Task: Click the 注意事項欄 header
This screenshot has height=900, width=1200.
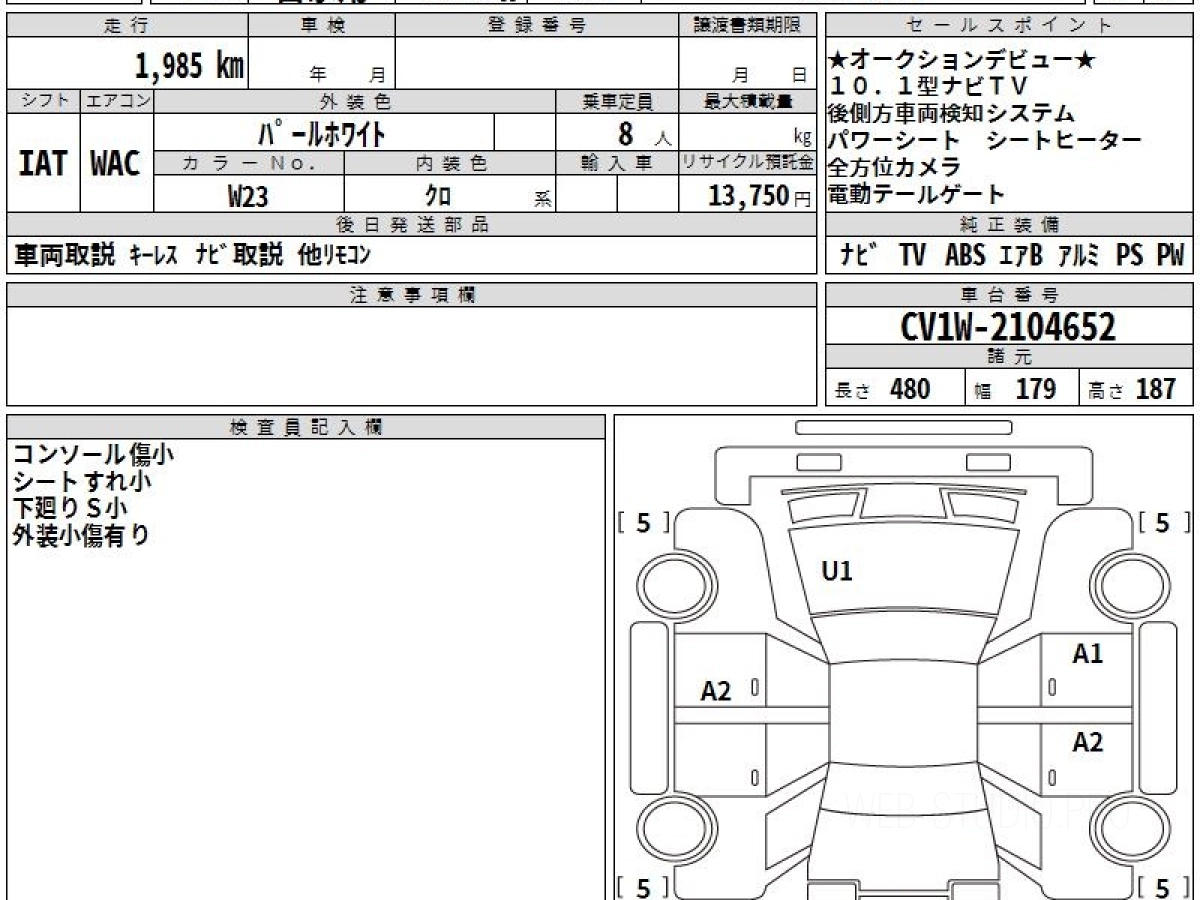Action: pos(412,295)
